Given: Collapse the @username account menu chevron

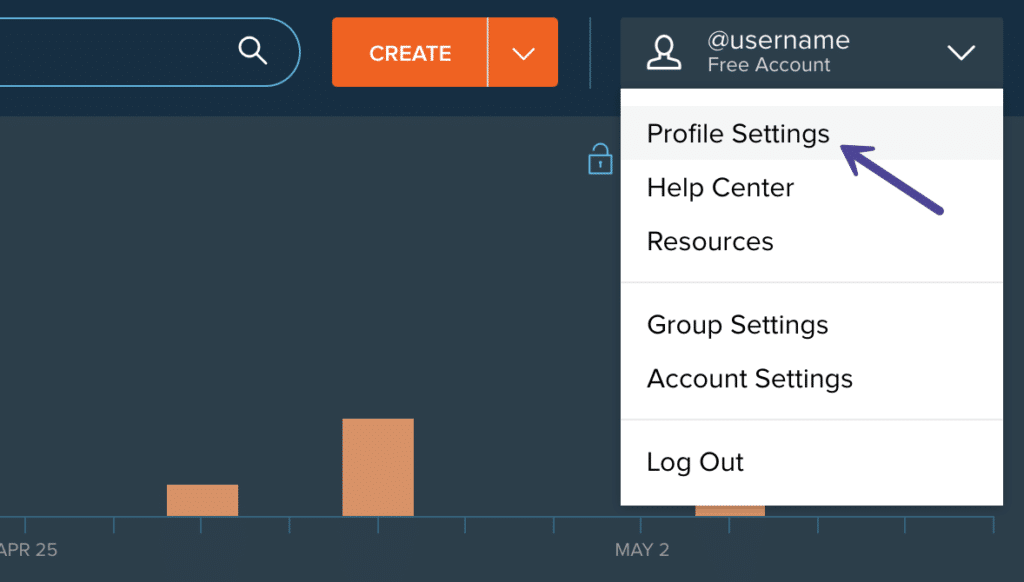Looking at the screenshot, I should click(961, 52).
